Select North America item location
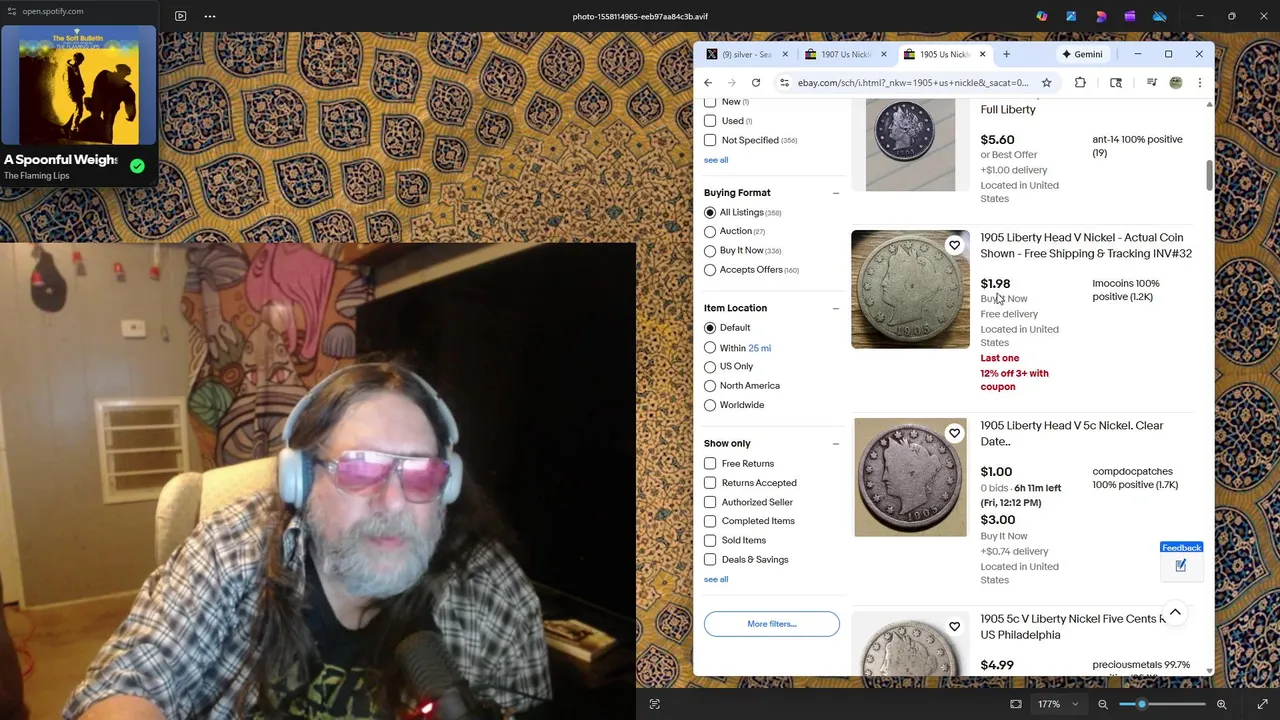Viewport: 1280px width, 720px height. click(710, 386)
